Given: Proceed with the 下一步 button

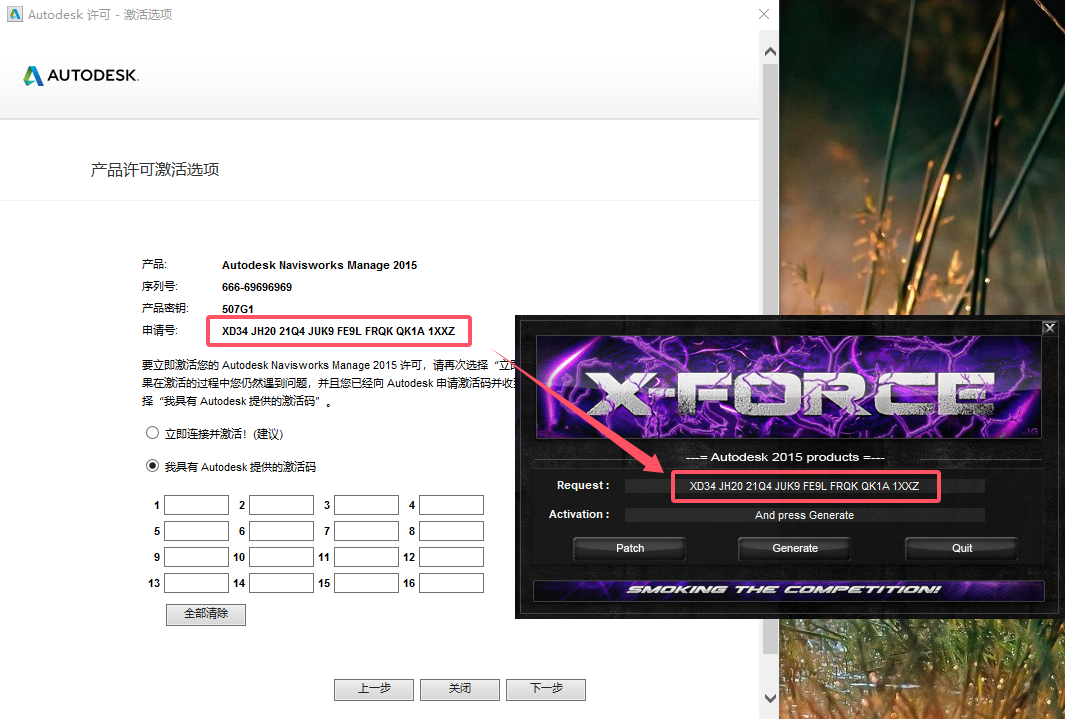Looking at the screenshot, I should pyautogui.click(x=545, y=689).
